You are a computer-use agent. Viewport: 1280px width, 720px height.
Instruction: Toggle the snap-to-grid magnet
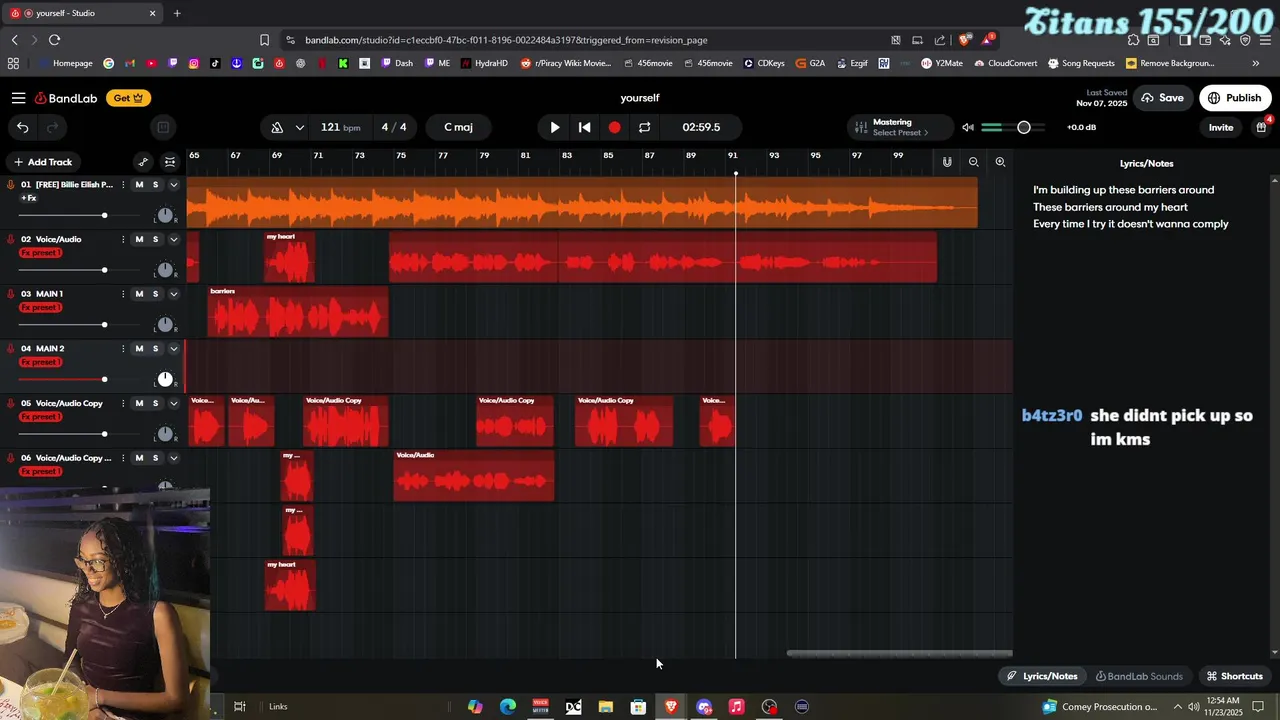coord(947,162)
